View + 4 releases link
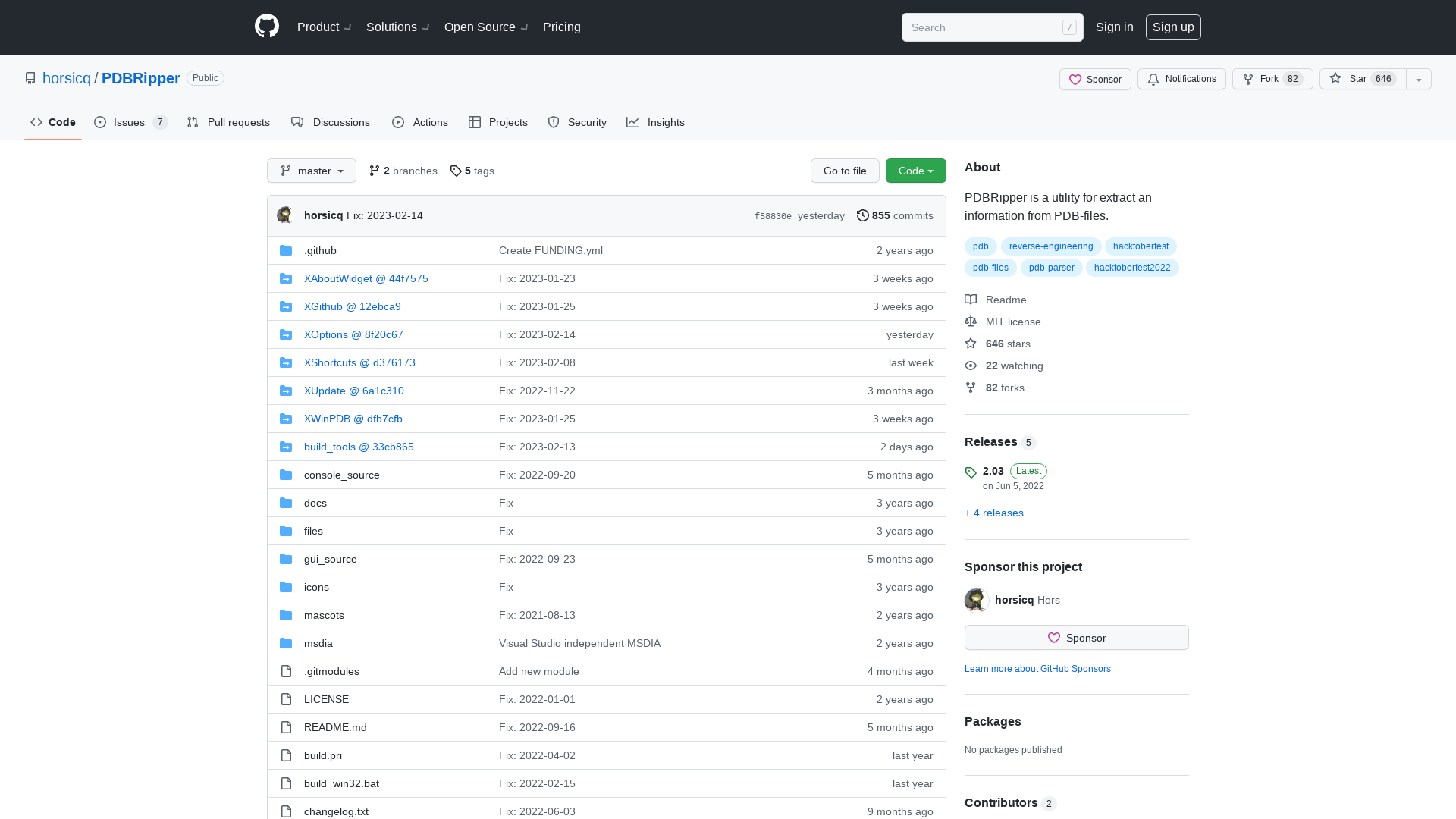This screenshot has width=1456, height=819. tap(994, 513)
